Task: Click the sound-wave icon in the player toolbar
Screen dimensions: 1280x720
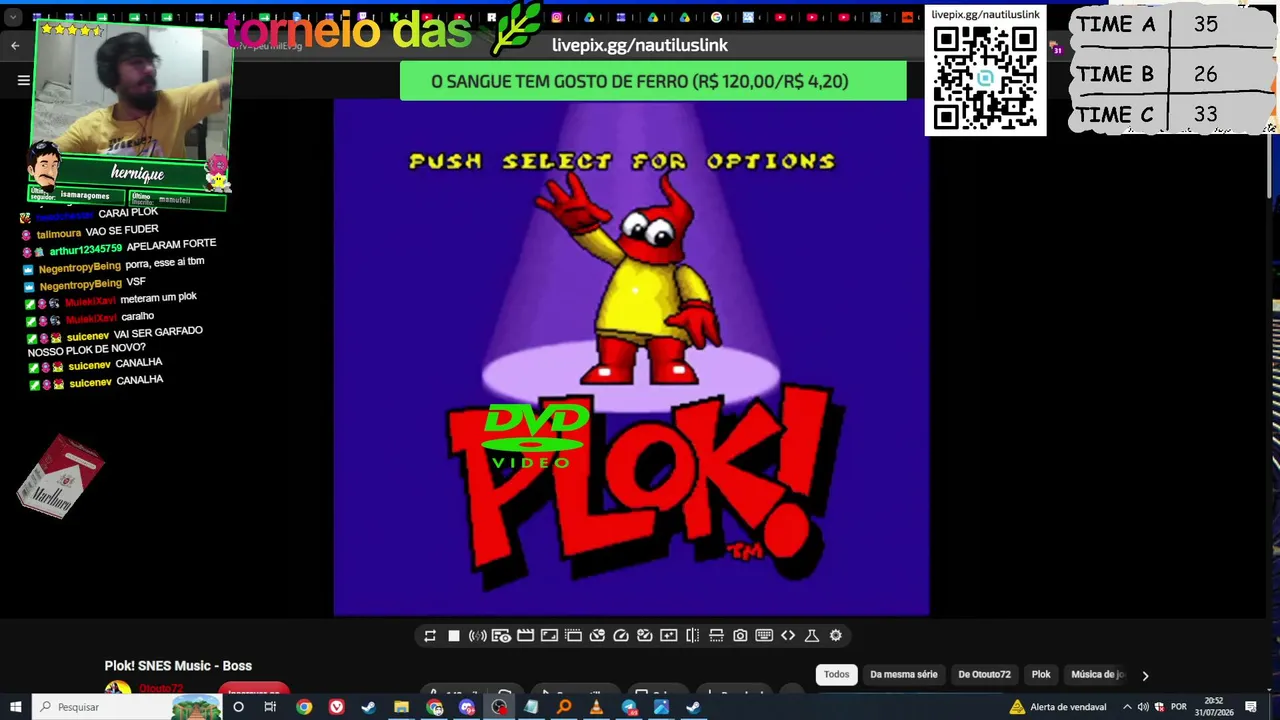Action: tap(478, 636)
